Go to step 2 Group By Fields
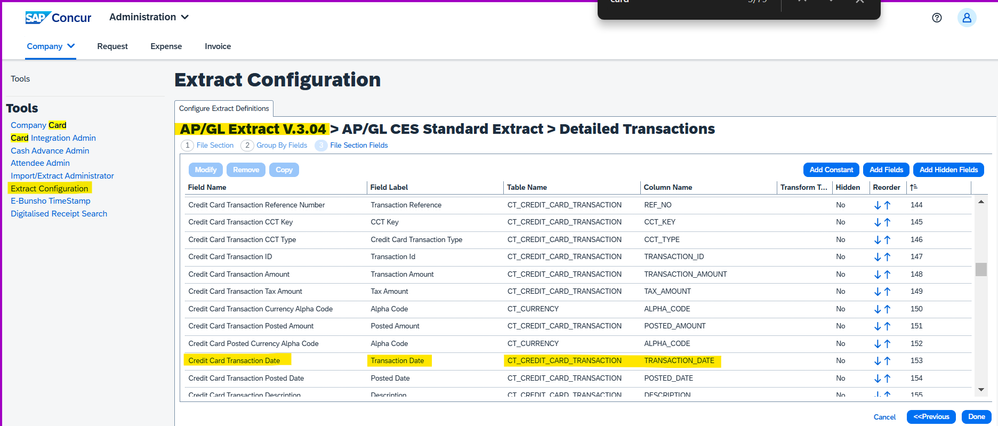 274,145
